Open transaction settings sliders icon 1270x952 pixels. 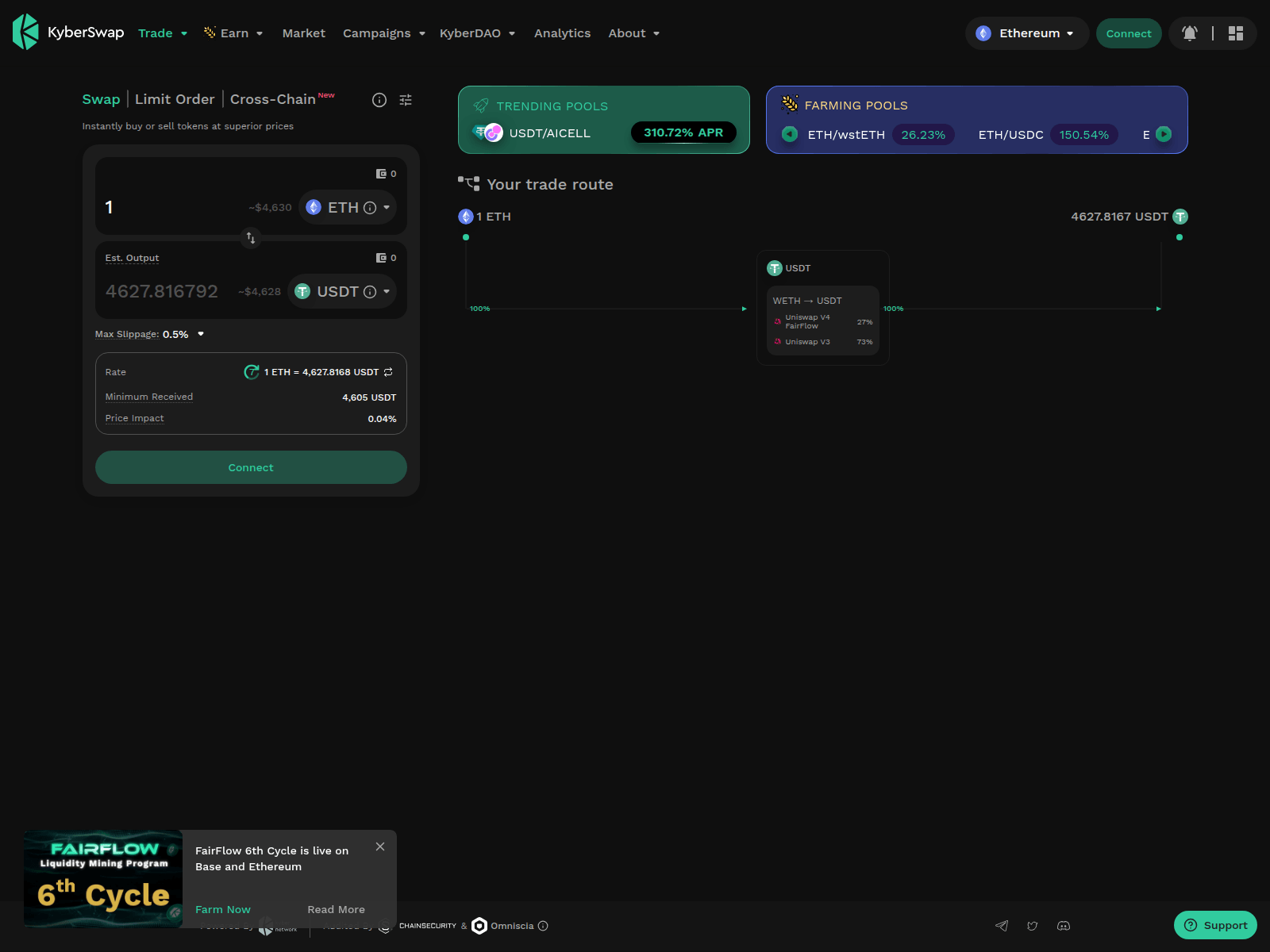coord(406,100)
